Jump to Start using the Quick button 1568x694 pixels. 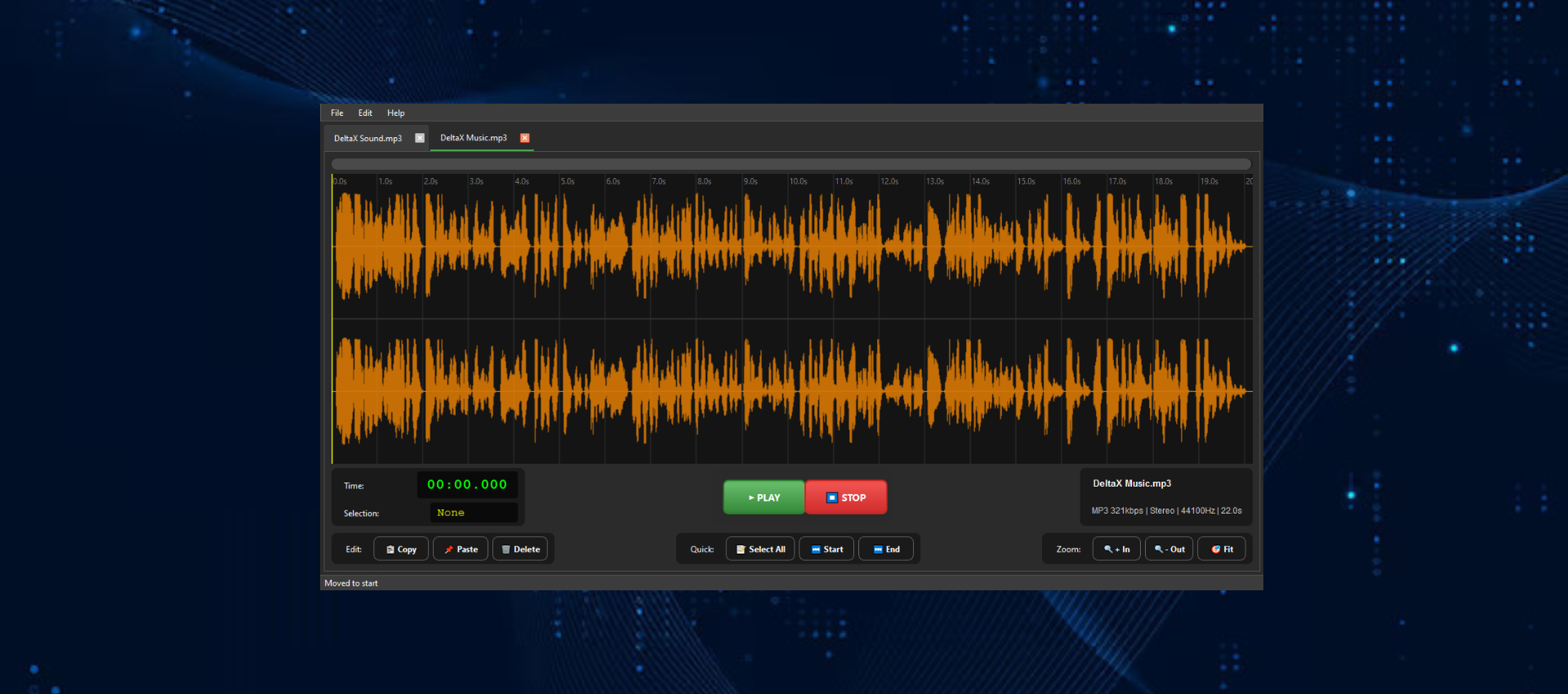pos(826,549)
